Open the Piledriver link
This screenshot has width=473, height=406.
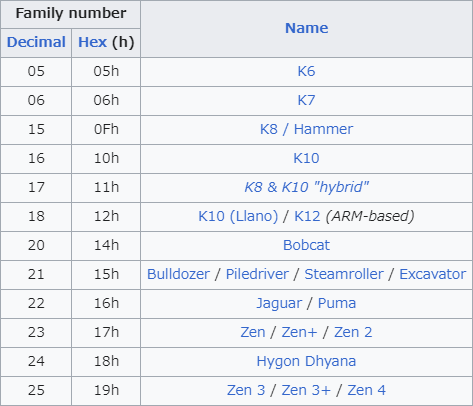point(257,274)
